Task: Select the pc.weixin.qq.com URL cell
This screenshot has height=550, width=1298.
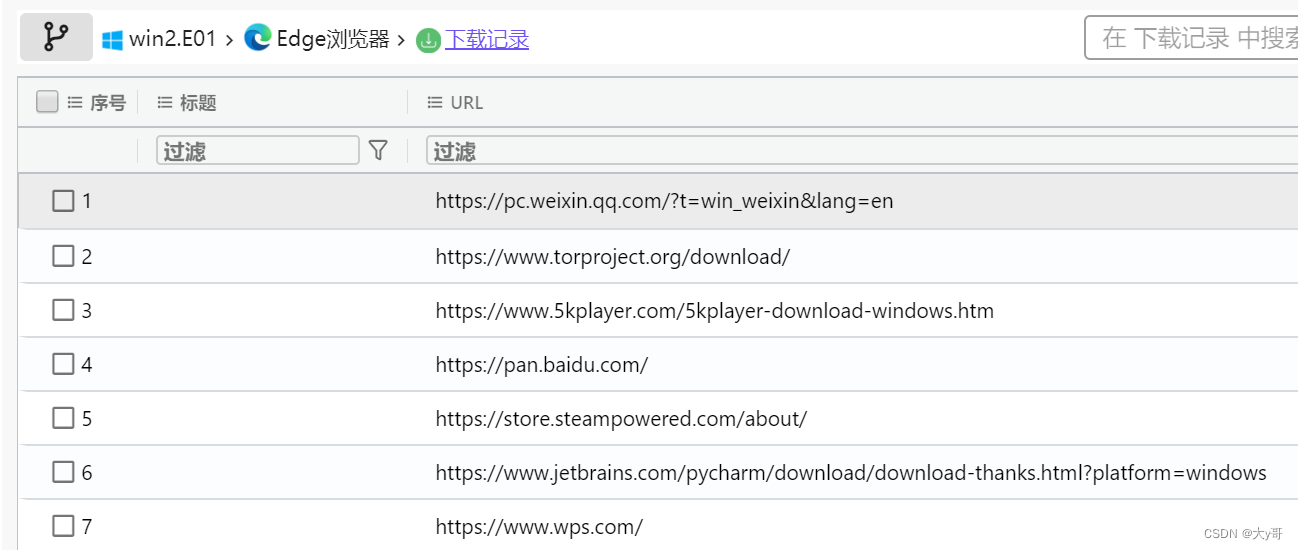Action: click(x=664, y=201)
